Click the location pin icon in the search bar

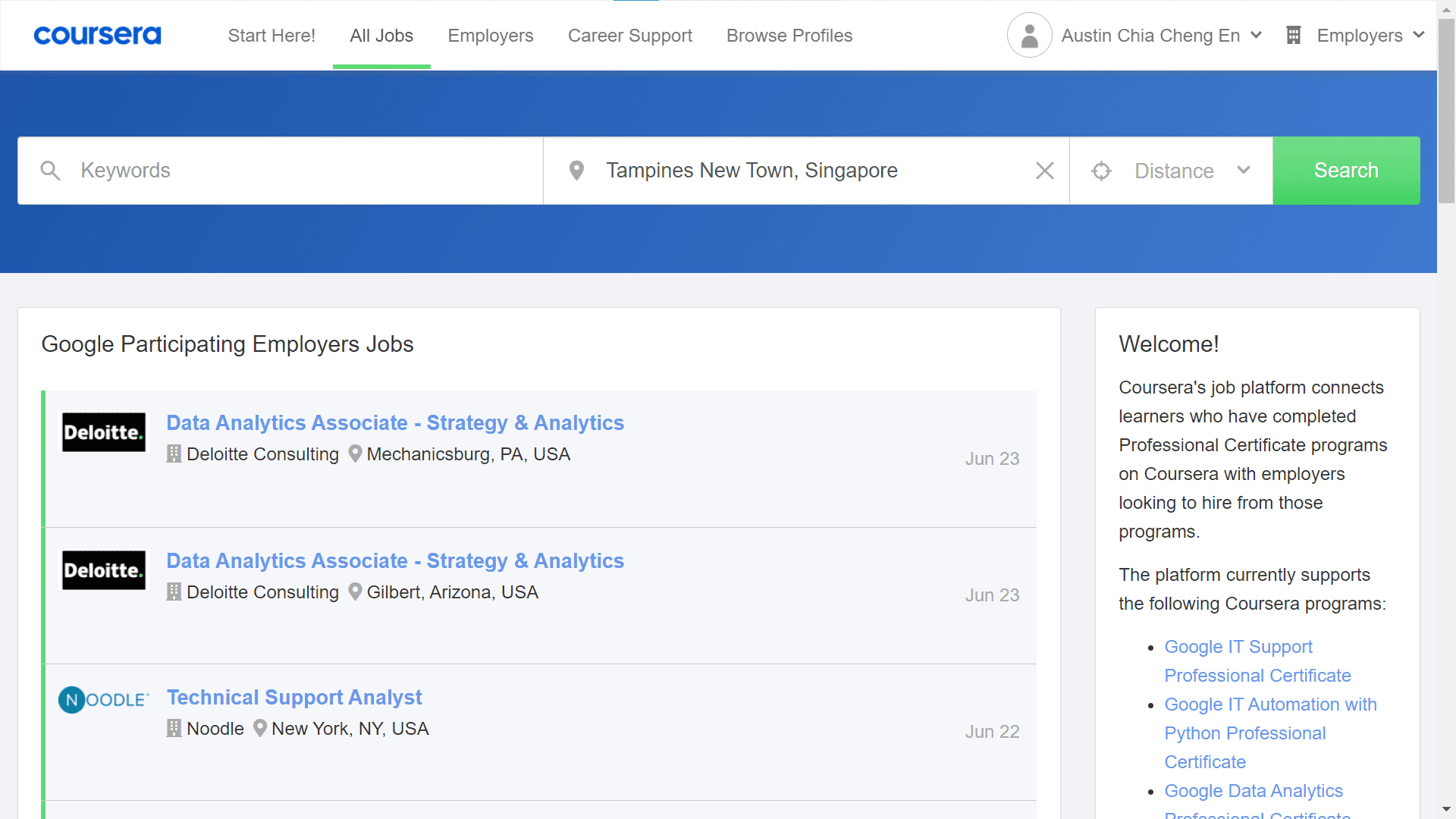[x=577, y=170]
